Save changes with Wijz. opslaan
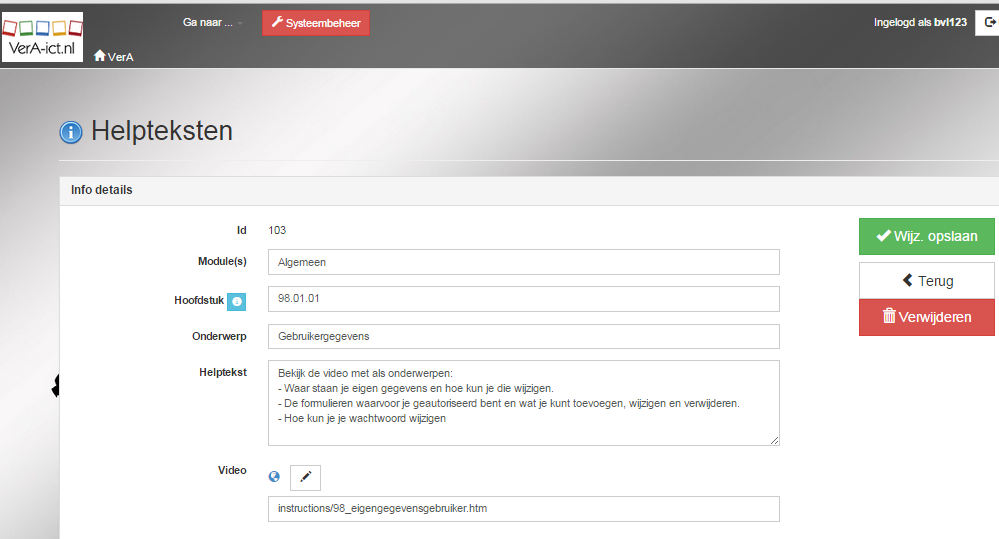This screenshot has width=999, height=539. (x=926, y=236)
